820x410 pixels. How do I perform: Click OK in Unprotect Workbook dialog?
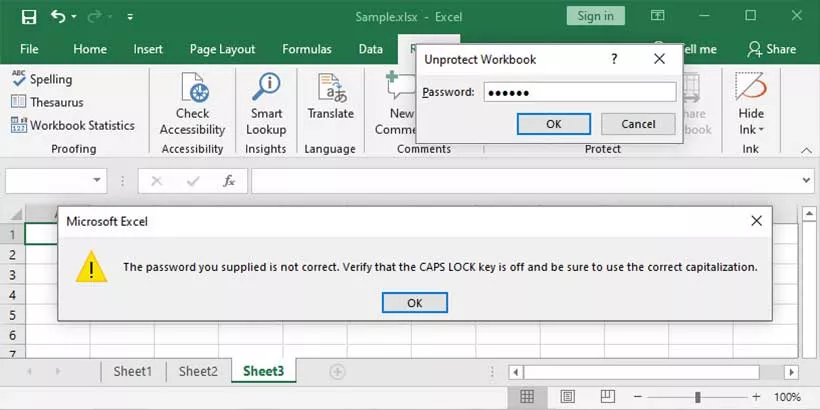554,124
